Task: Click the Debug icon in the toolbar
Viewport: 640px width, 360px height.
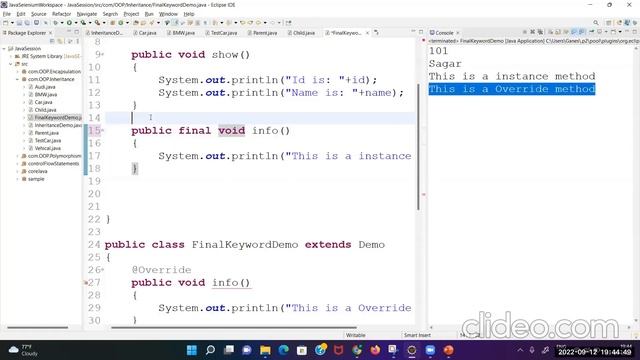Action: [x=56, y=22]
